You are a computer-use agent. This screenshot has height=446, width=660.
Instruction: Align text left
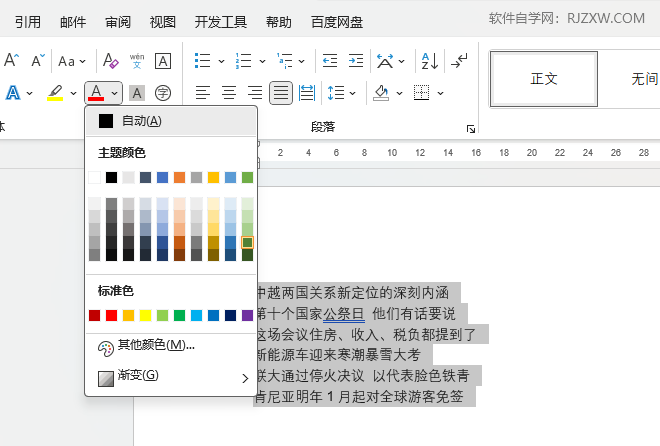(x=203, y=93)
